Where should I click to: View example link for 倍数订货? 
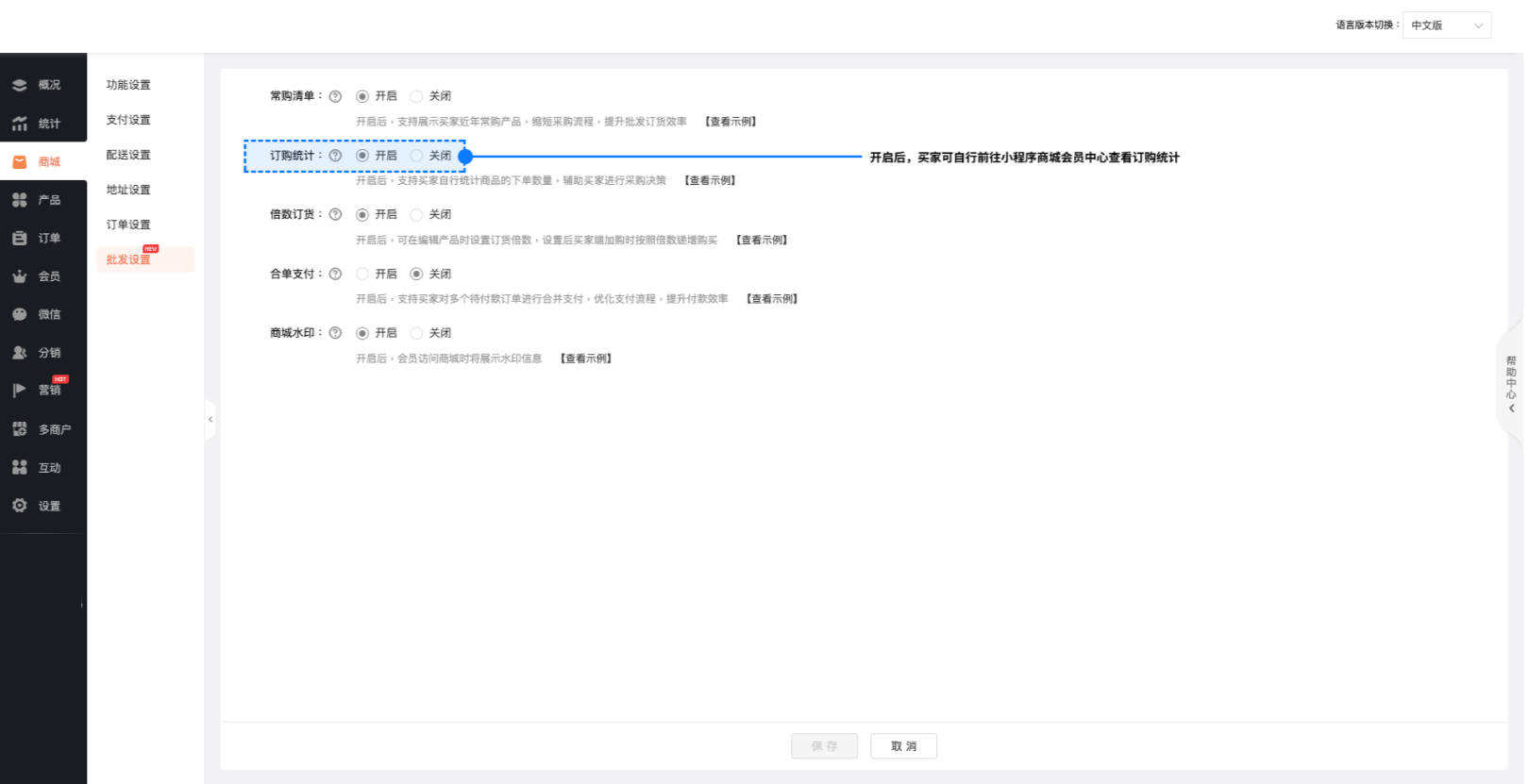click(x=762, y=240)
